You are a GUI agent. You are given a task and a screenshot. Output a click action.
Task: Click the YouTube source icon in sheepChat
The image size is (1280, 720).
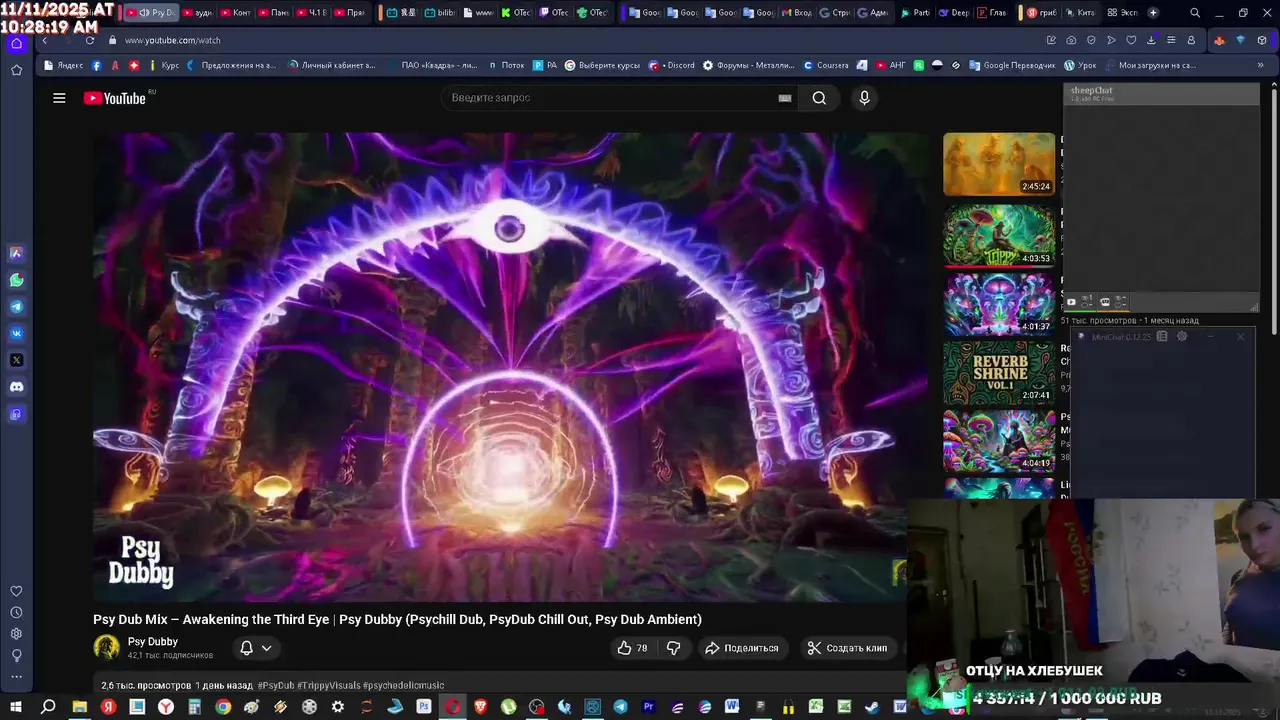(x=1071, y=301)
